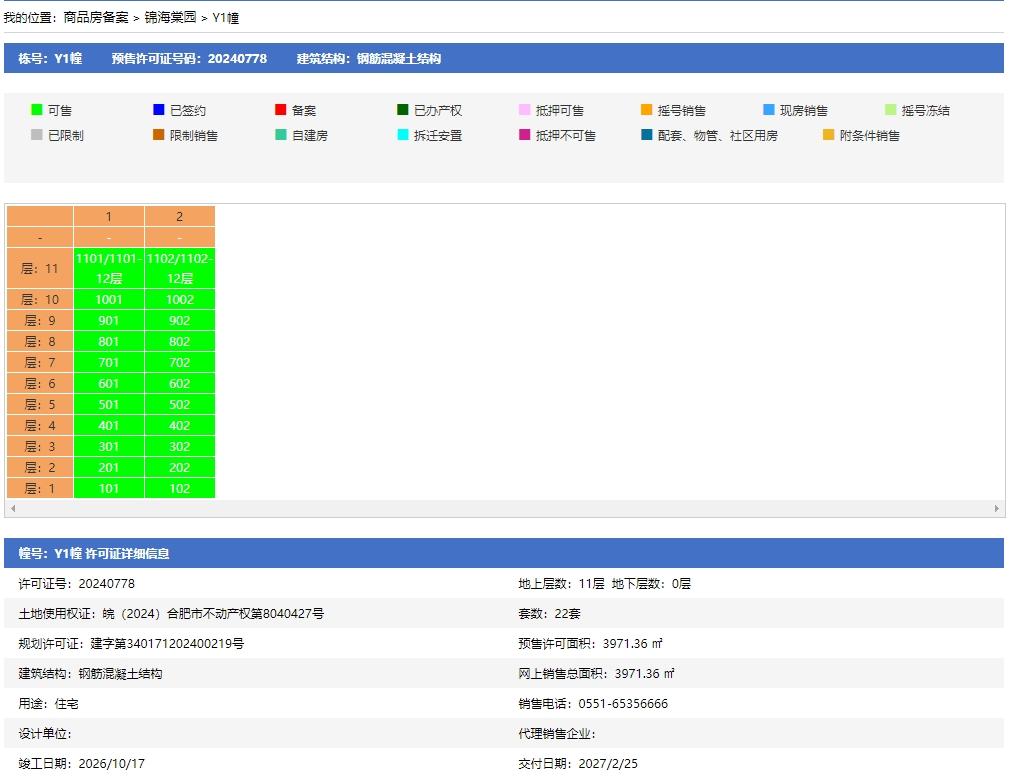
Task: Click the left scroll arrow of table scrollbar
Action: tap(13, 508)
